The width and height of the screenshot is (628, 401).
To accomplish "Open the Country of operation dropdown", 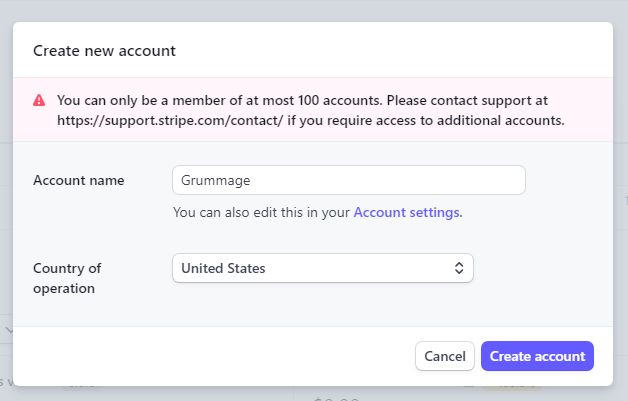I will tap(322, 268).
